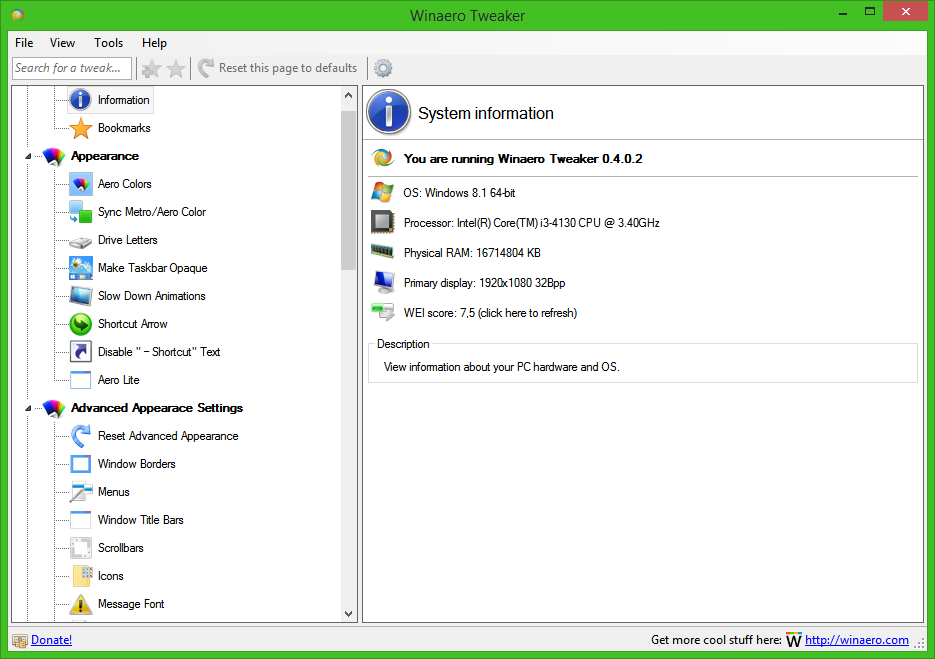Viewport: 935px width, 659px height.
Task: Click the Information tree icon
Action: pos(81,100)
